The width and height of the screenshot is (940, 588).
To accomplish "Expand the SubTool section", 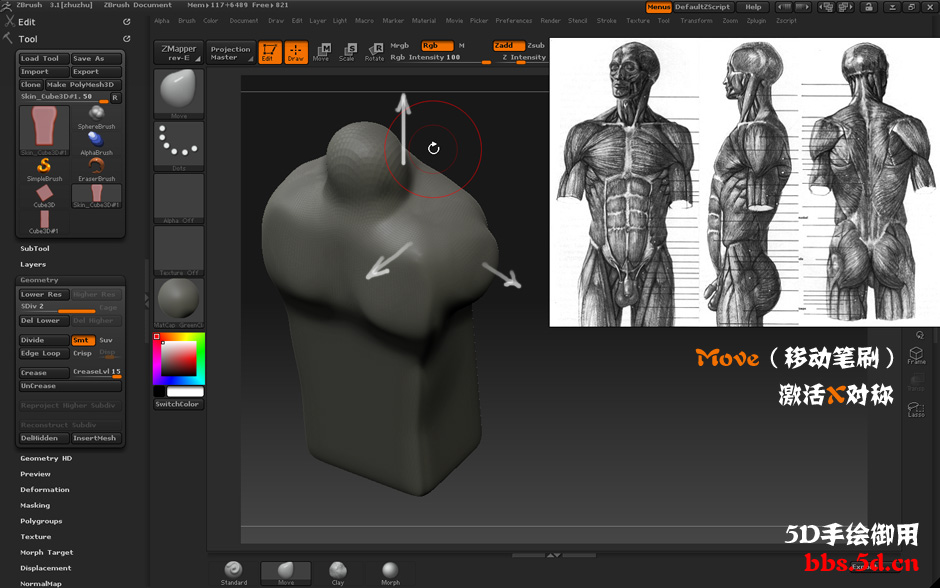I will [x=35, y=248].
